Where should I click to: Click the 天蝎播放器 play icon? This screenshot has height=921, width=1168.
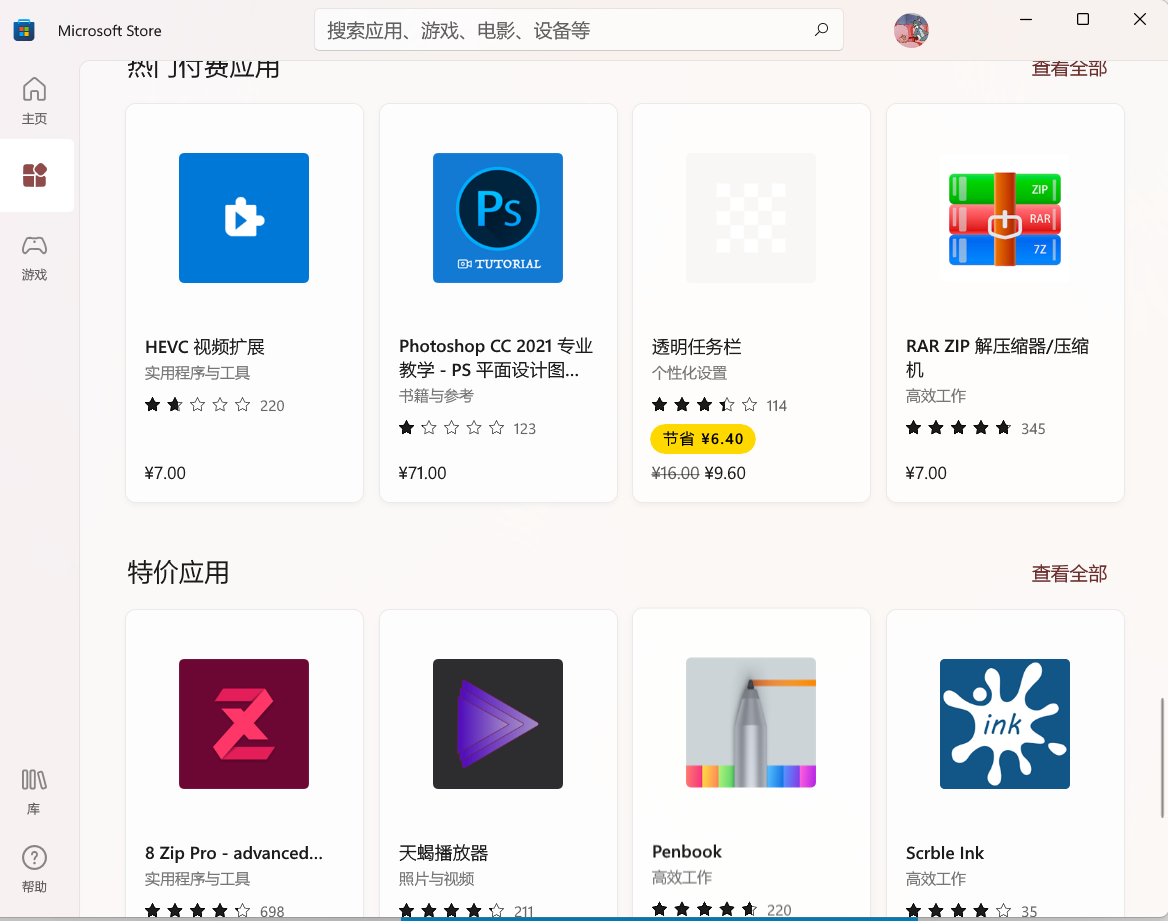click(498, 724)
